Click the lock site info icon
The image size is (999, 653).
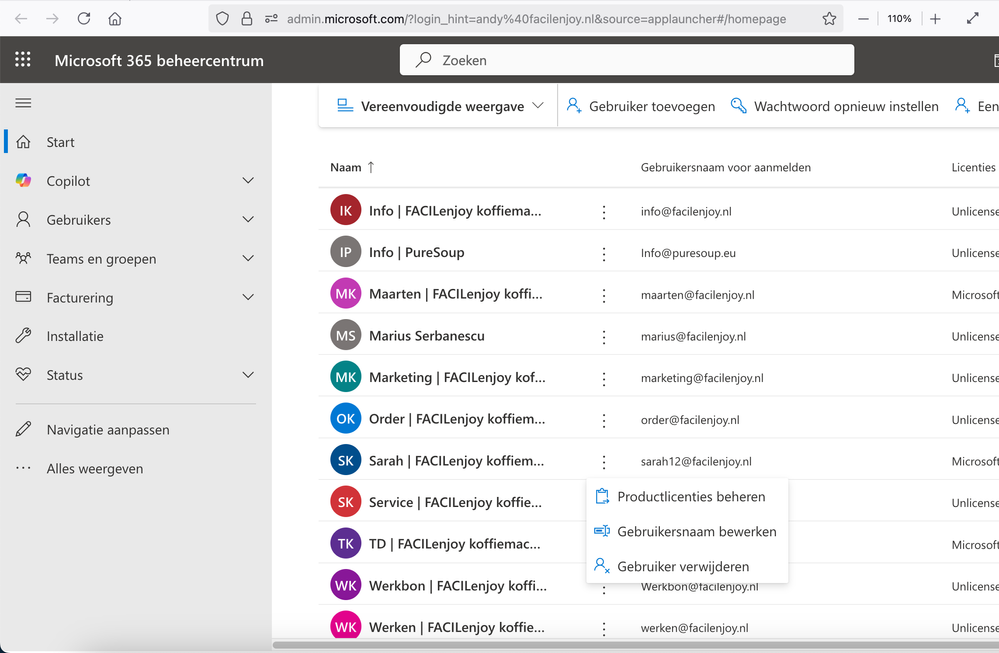(247, 19)
